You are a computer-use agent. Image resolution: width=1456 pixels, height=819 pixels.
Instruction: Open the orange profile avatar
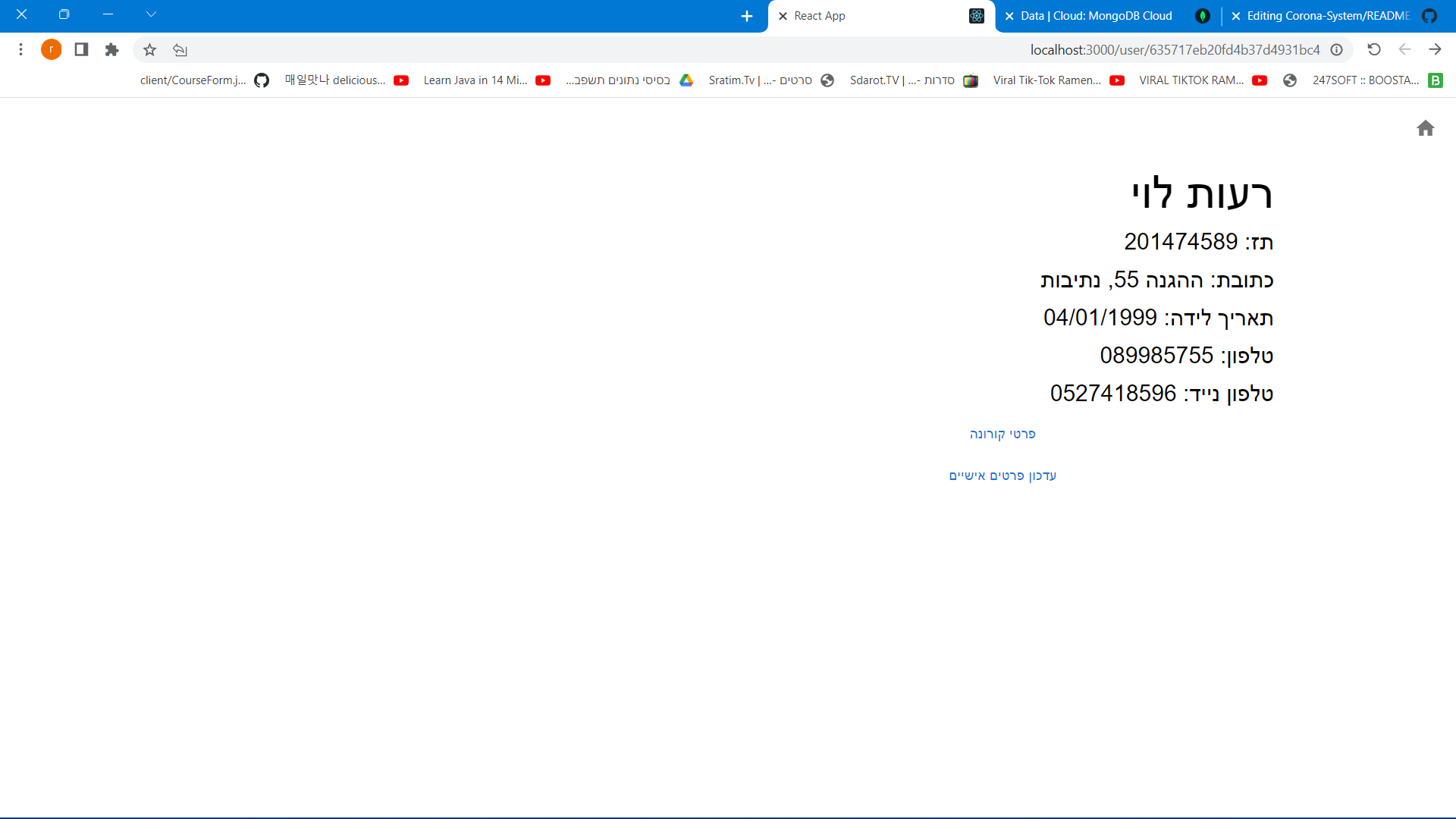pyautogui.click(x=51, y=50)
